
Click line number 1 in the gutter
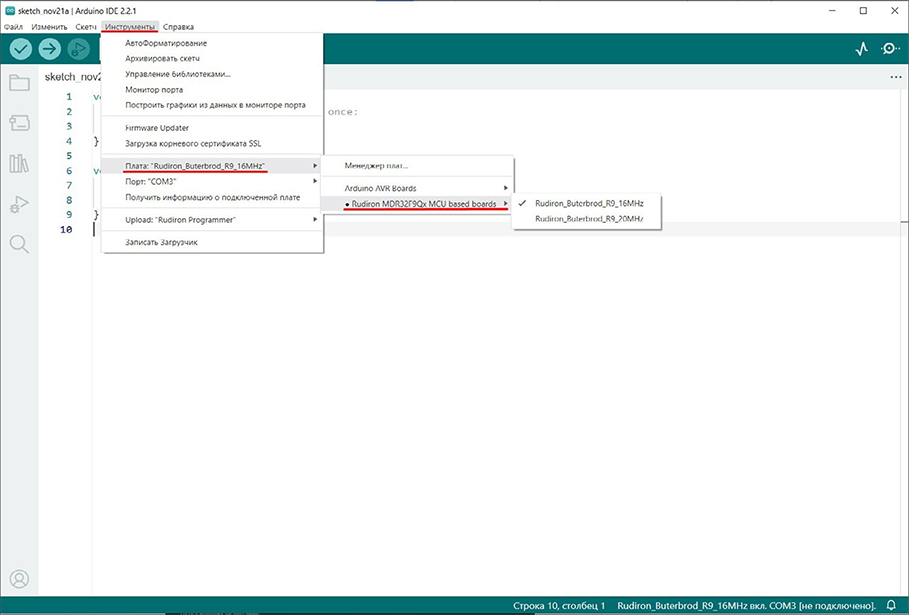click(69, 97)
